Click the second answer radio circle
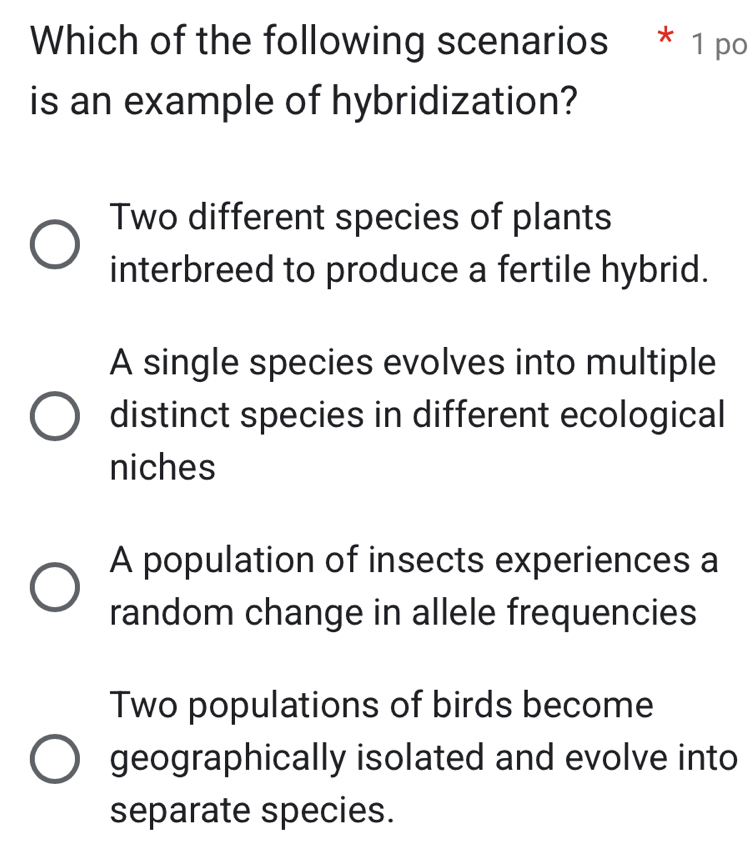The image size is (748, 855). click(53, 413)
